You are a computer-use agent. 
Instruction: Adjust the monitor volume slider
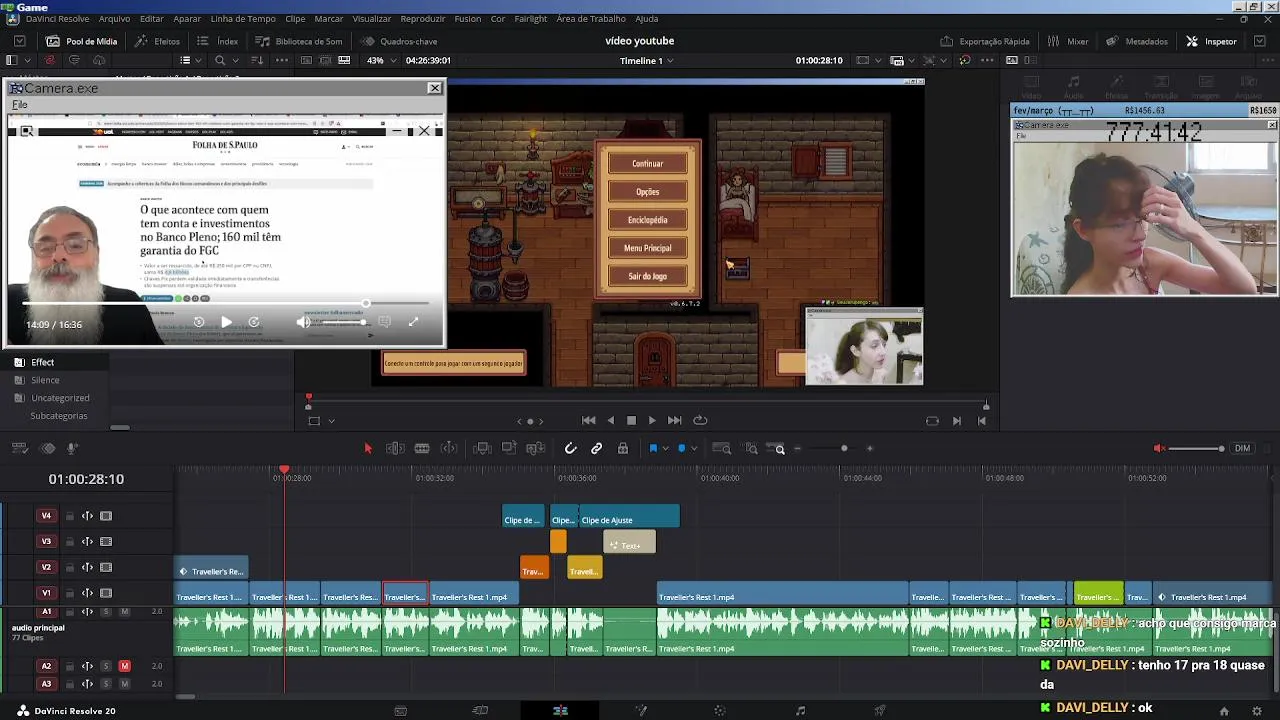tap(1196, 448)
